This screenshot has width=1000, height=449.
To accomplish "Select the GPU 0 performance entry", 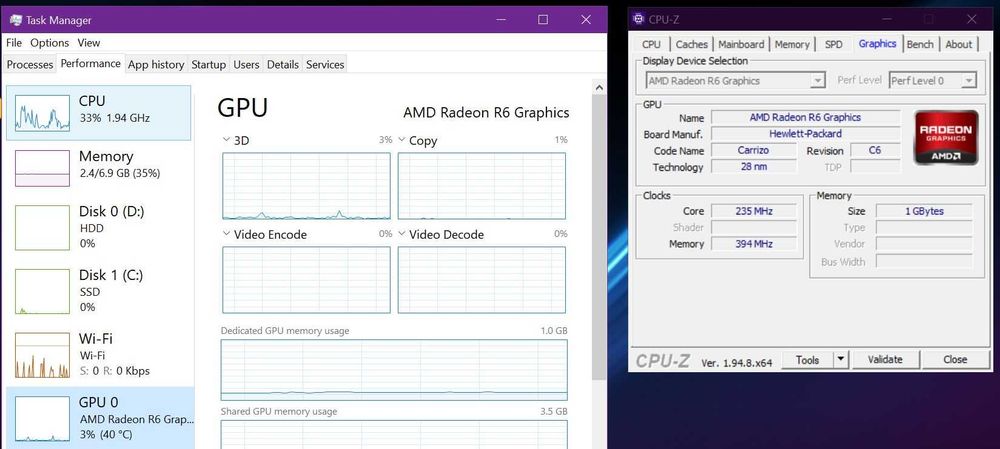I will pyautogui.click(x=99, y=418).
